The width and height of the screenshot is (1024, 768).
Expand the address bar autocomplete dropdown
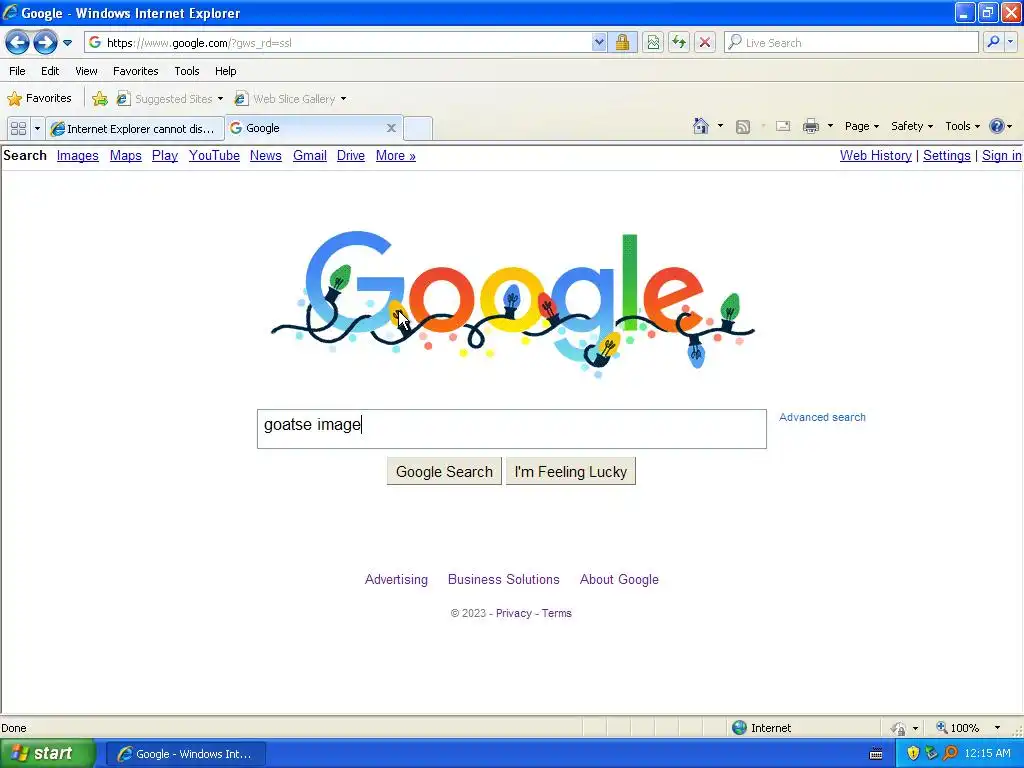[599, 43]
